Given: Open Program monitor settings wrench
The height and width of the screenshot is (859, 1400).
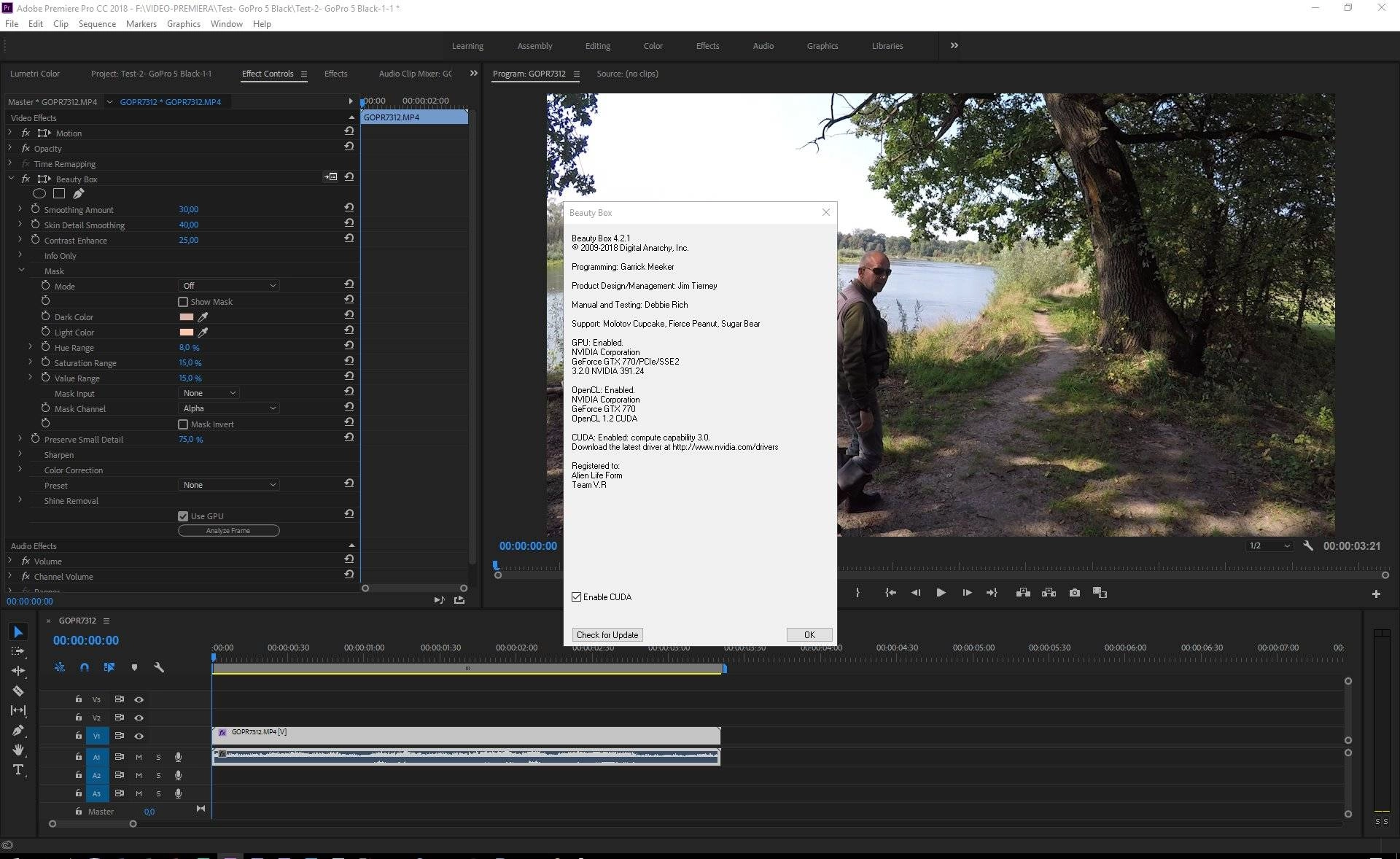Looking at the screenshot, I should [1308, 545].
